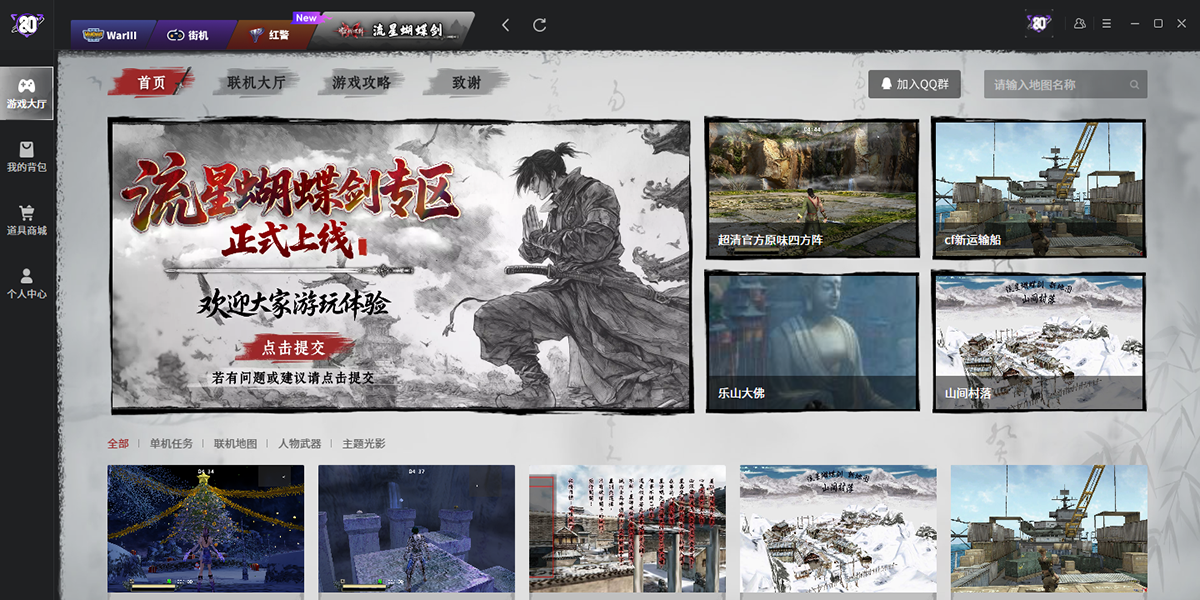Open the snowy village thumbnail in the bottom row
Screen dimensions: 1200x600
pyautogui.click(x=838, y=529)
